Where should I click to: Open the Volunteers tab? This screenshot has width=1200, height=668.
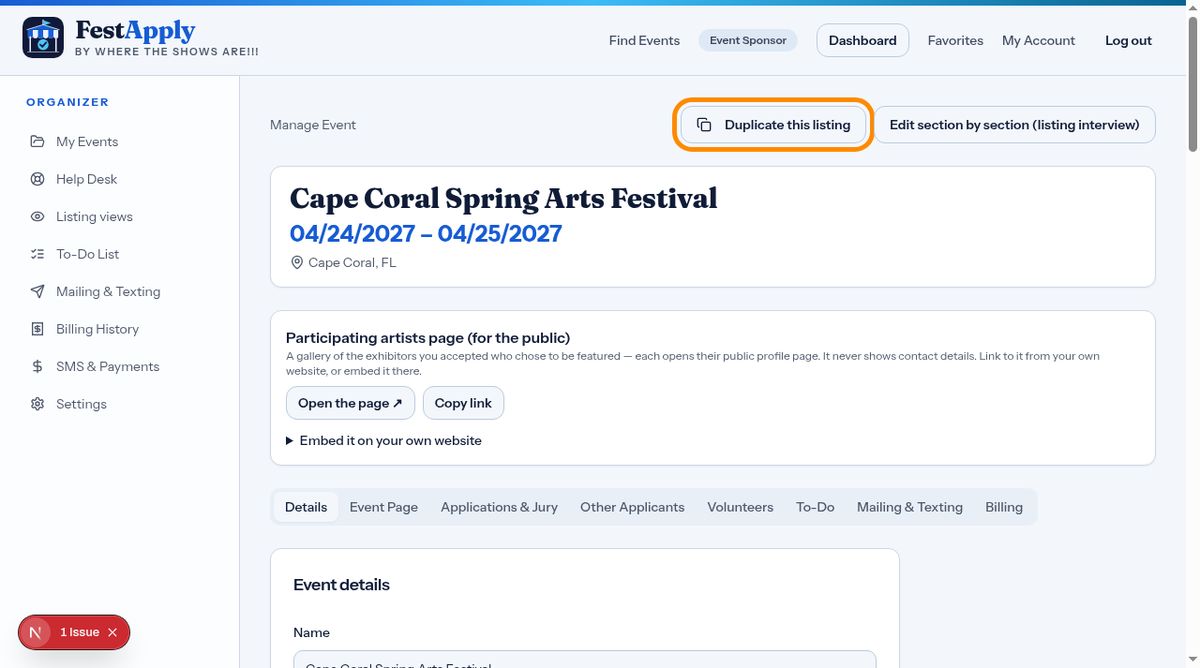[x=740, y=507]
